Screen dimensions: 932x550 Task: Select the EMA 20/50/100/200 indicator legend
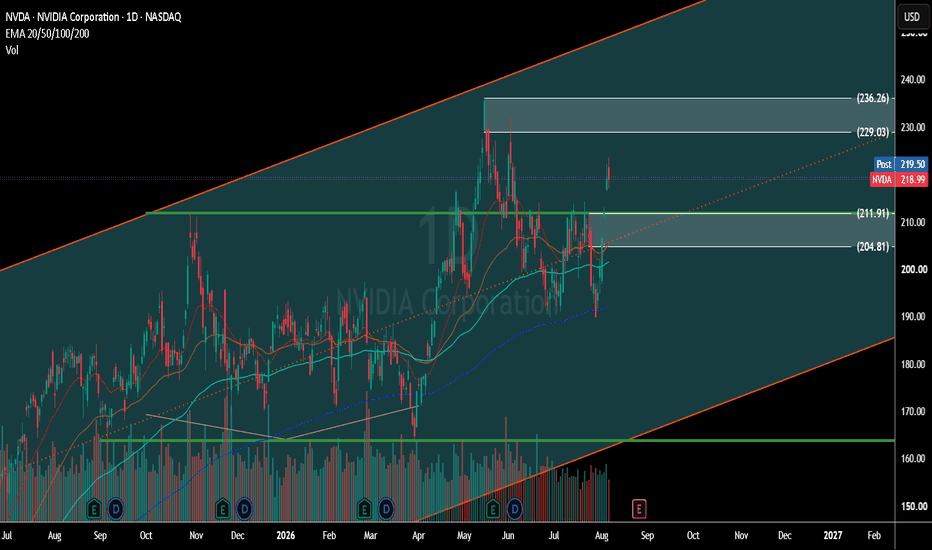pyautogui.click(x=48, y=33)
